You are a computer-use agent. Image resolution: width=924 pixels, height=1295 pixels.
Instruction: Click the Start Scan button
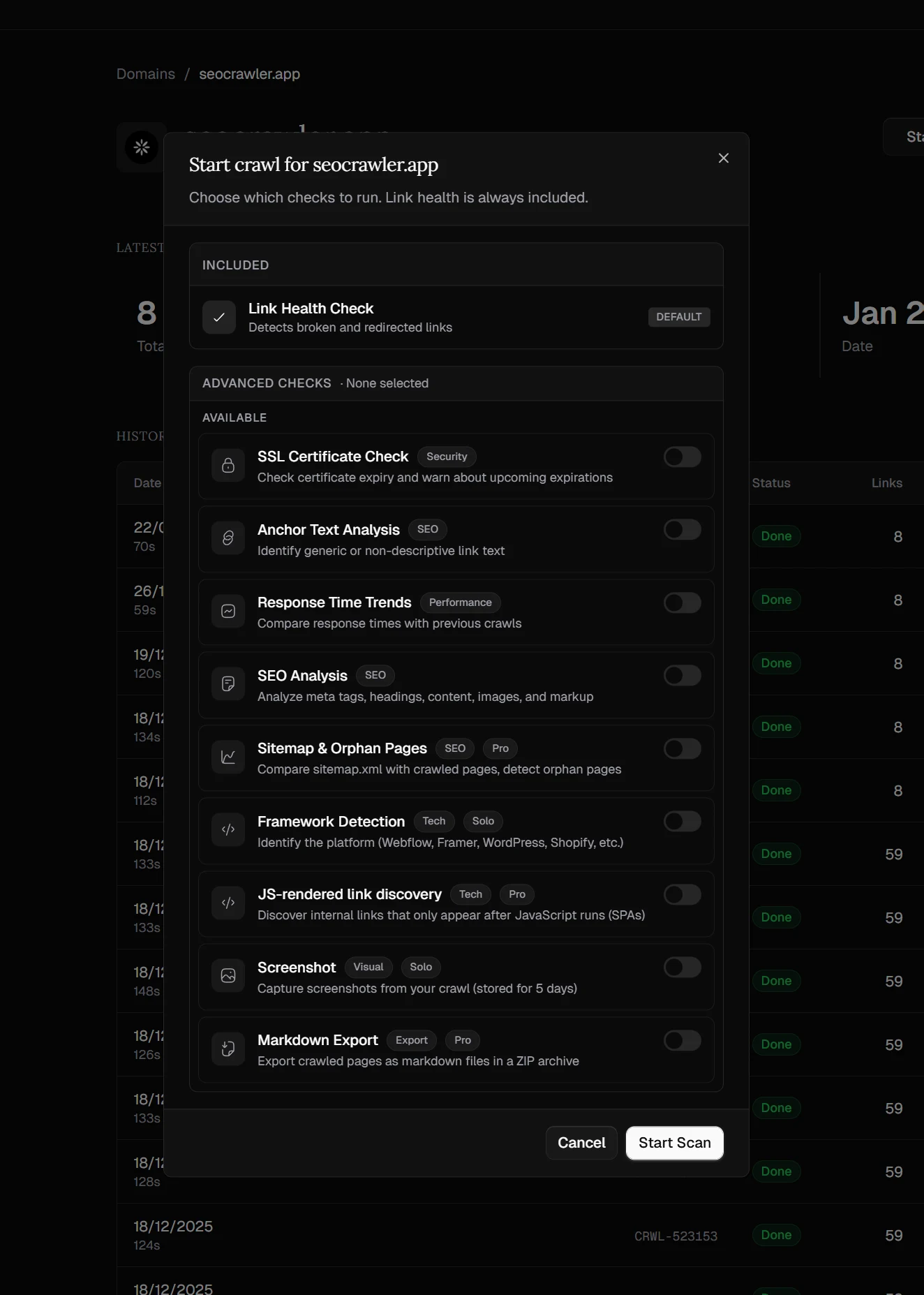pos(675,1143)
